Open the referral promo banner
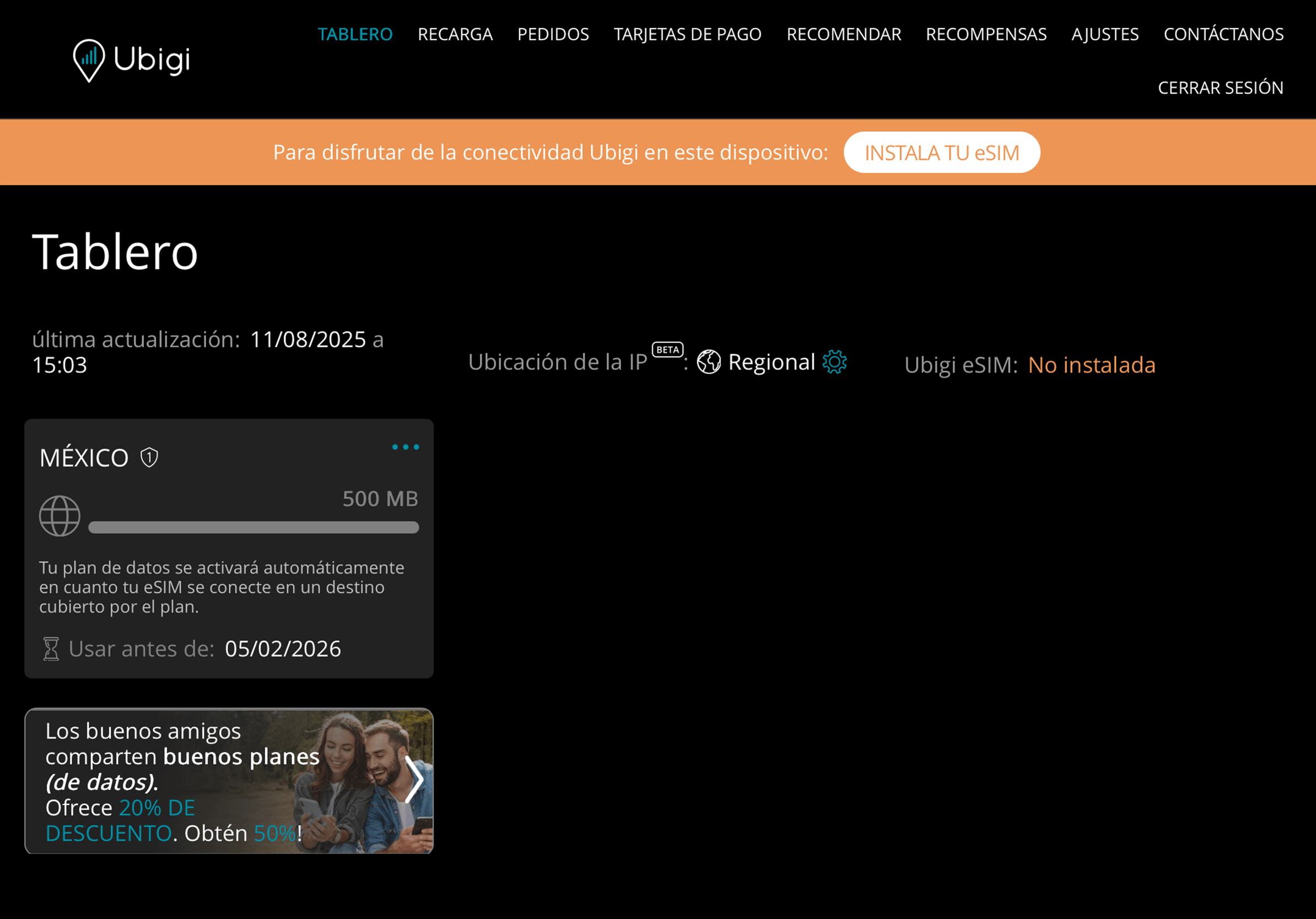1316x919 pixels. click(229, 781)
